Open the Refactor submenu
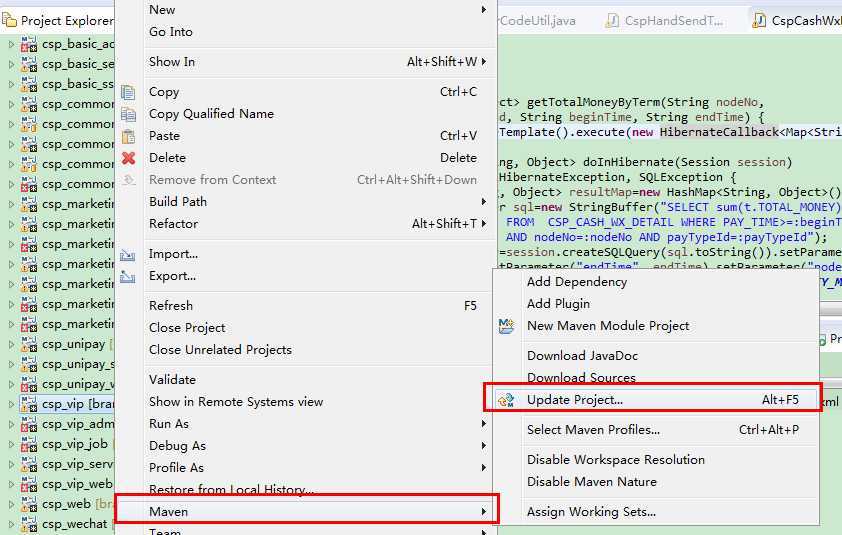 point(304,223)
